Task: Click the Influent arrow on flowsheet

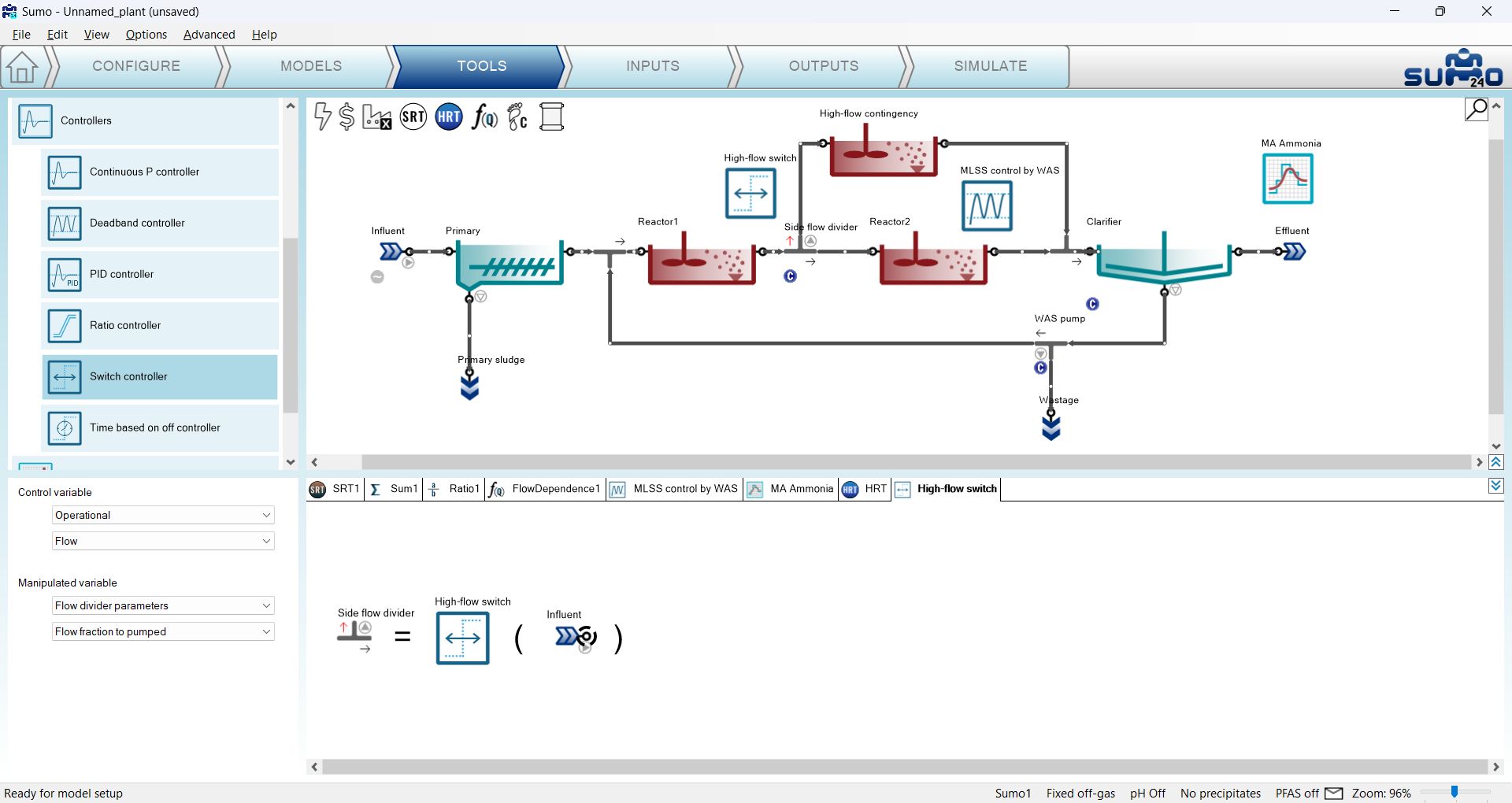Action: coord(391,251)
